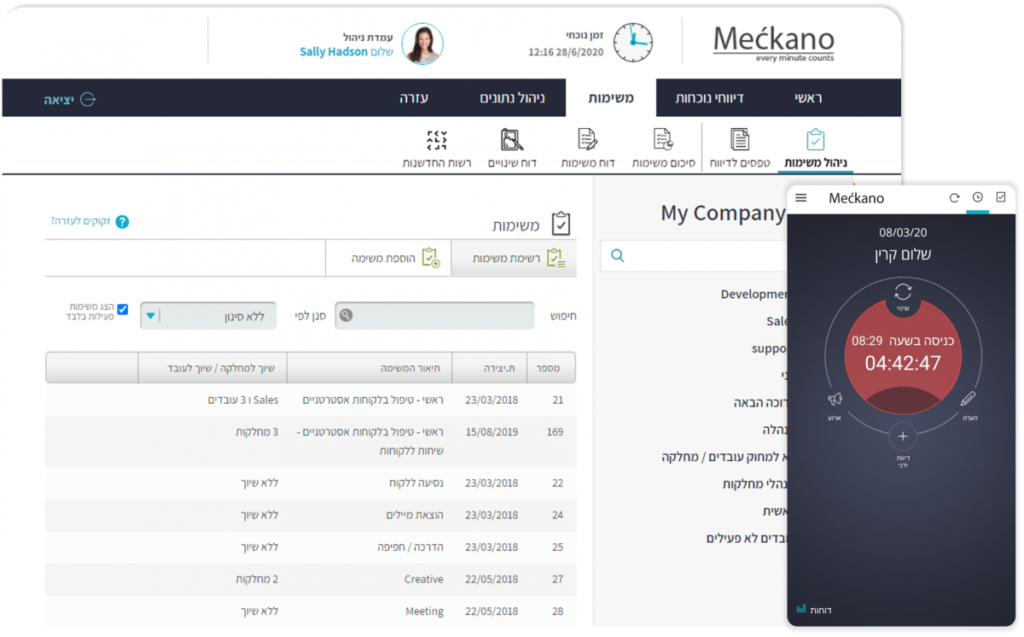Select task הדרכה / חפיפה

pos(311,547)
